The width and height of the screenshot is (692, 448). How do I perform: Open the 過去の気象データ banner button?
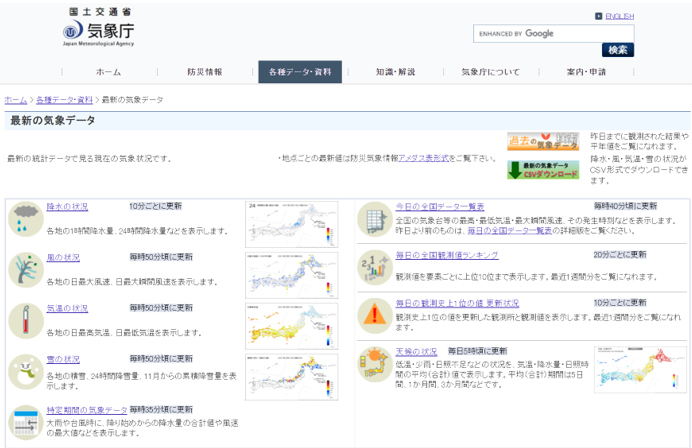[543, 141]
